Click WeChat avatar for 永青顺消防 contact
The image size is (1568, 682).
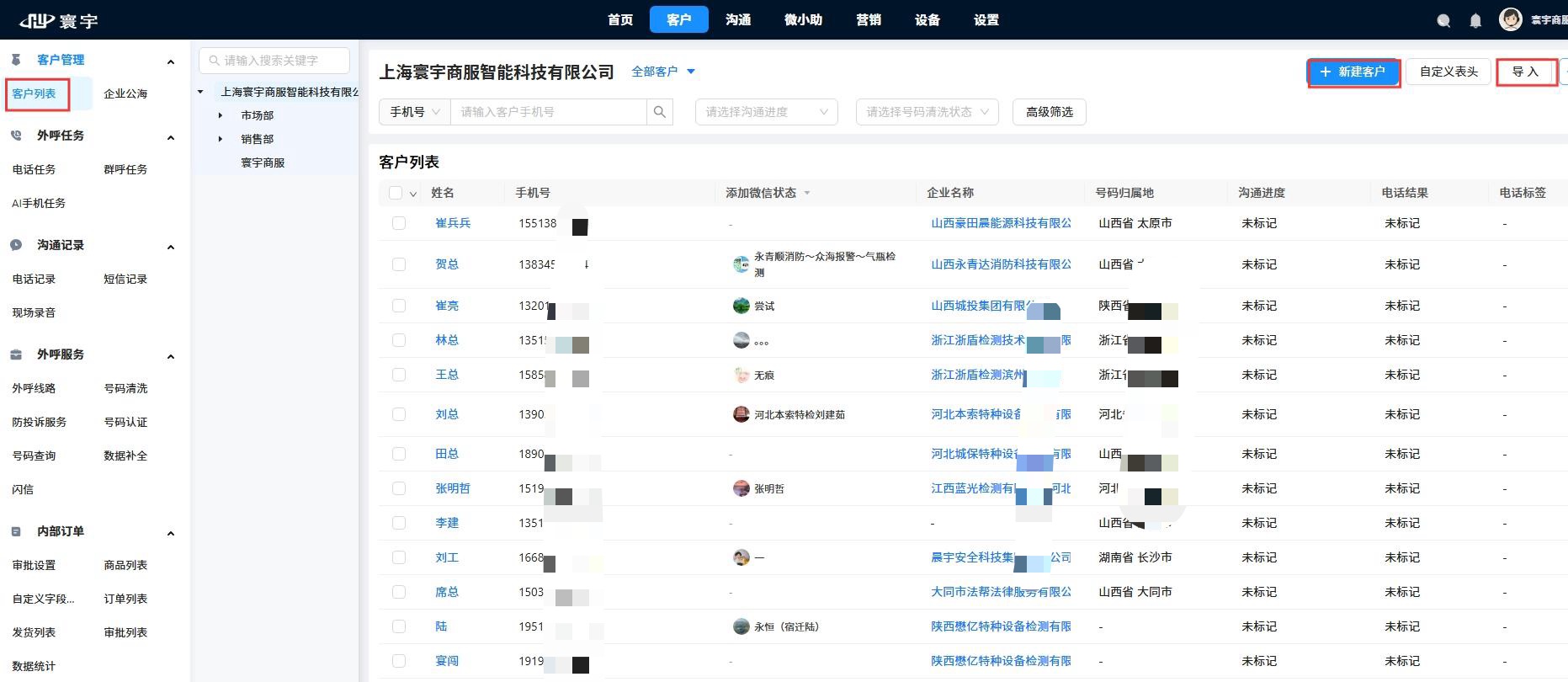741,264
